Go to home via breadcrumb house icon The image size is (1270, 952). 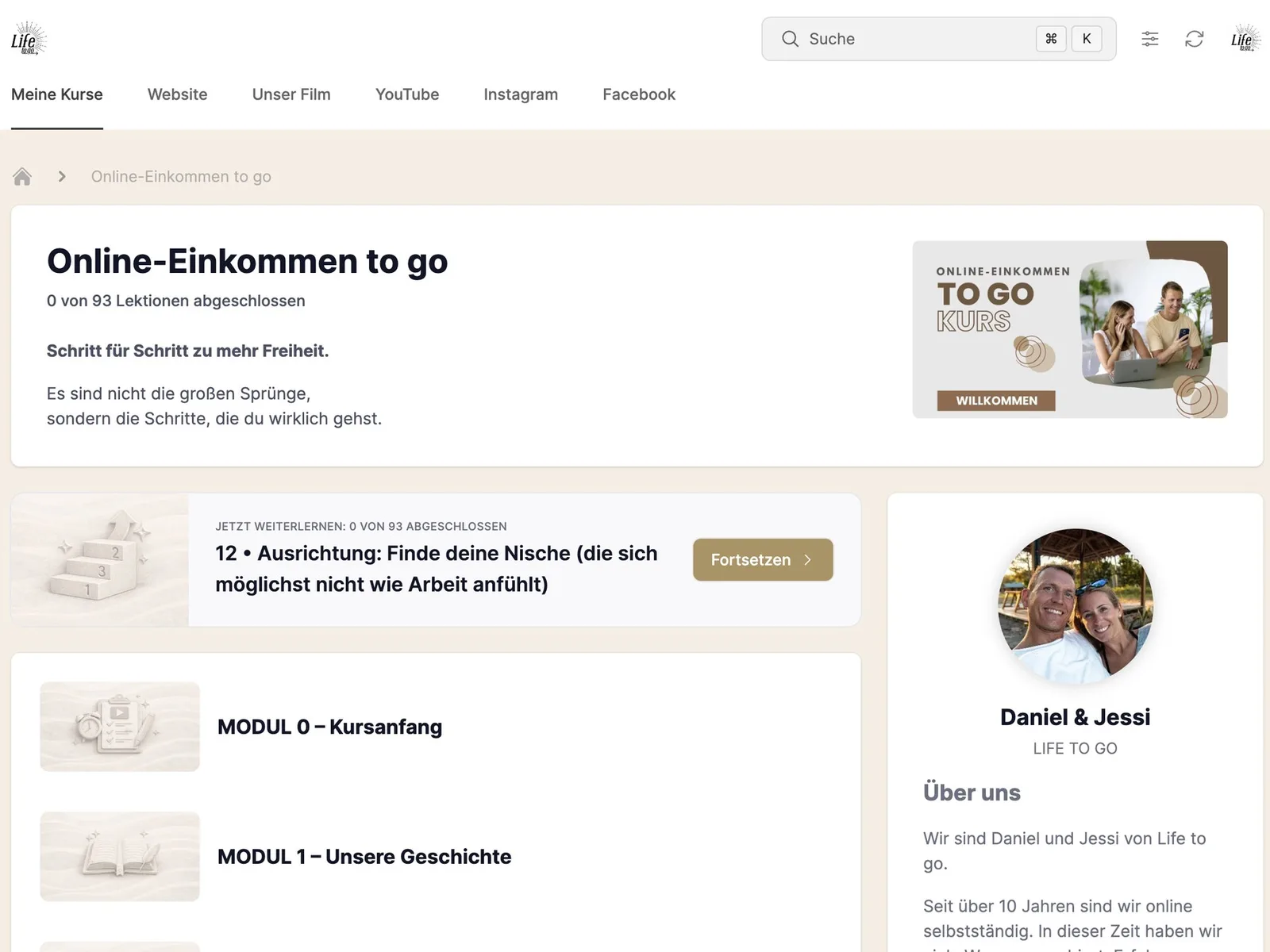tap(22, 176)
